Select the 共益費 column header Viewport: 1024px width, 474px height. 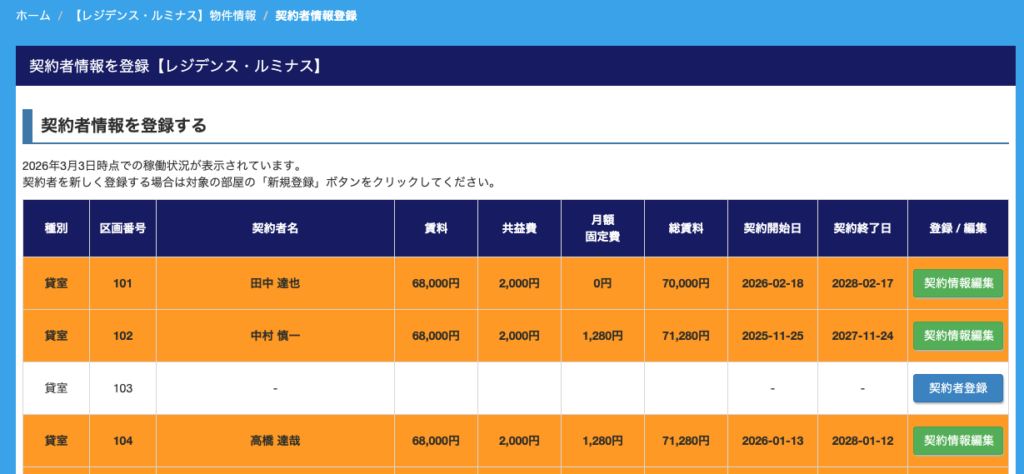pos(519,228)
